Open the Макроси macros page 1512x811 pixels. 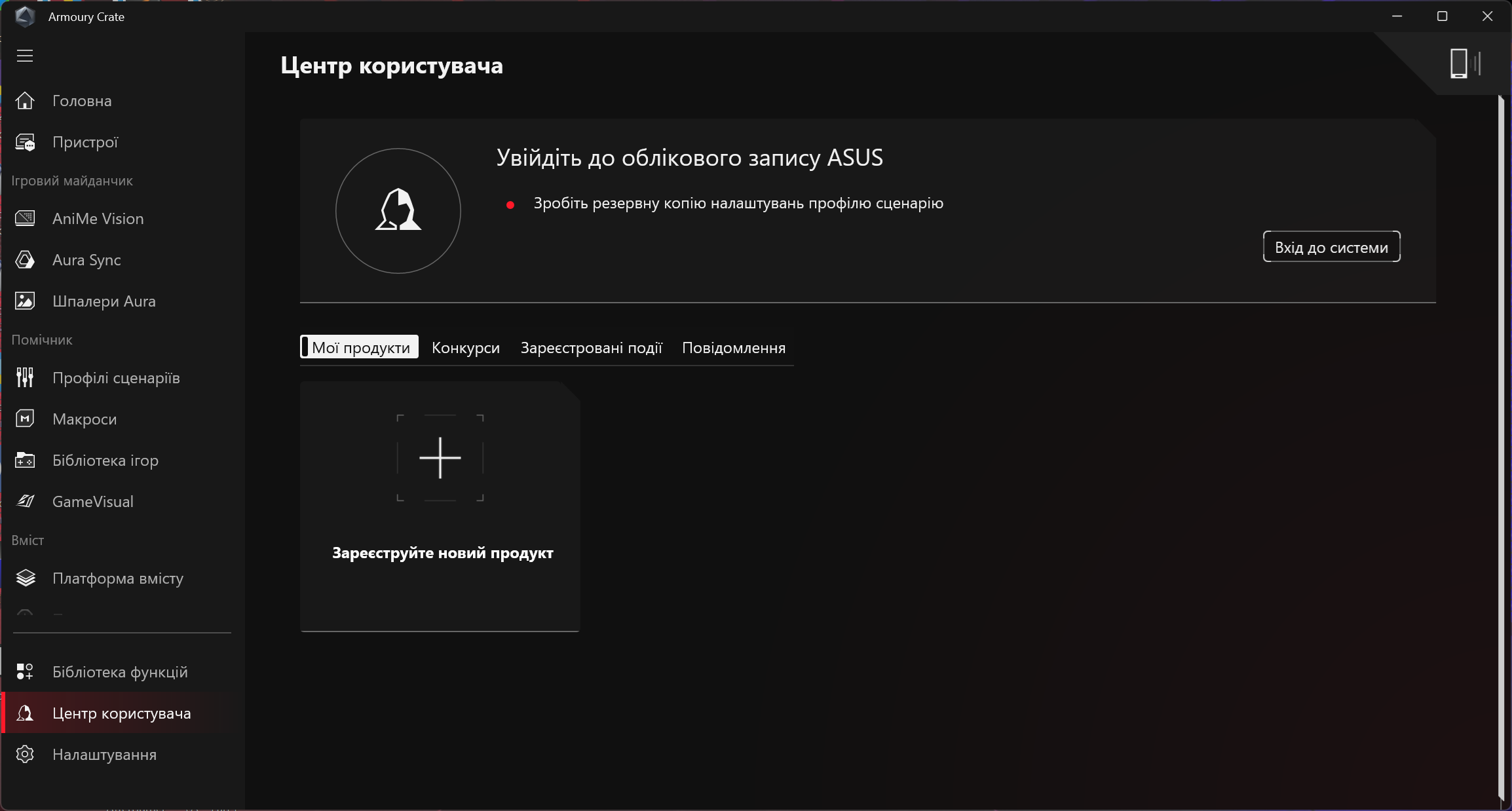(x=85, y=419)
